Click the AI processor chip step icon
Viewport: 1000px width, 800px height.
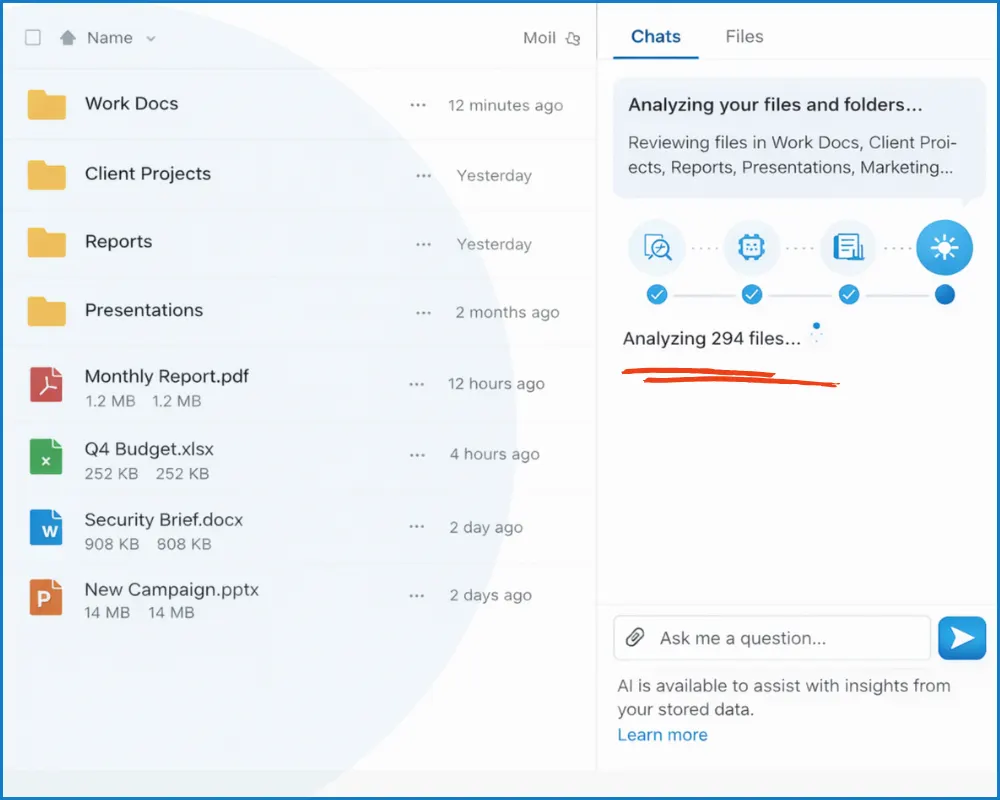(751, 248)
